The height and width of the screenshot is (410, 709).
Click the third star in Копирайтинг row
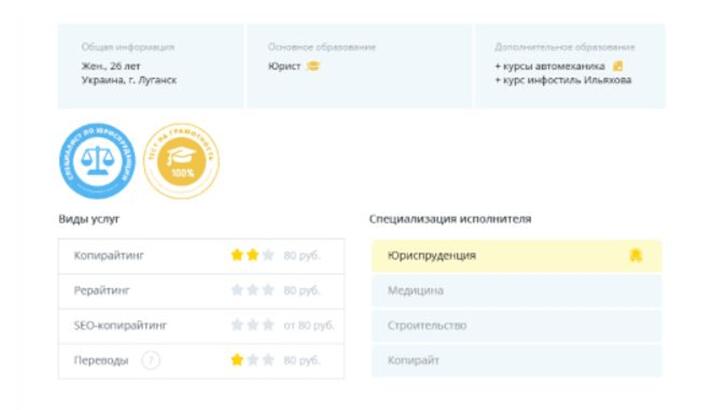click(x=268, y=255)
